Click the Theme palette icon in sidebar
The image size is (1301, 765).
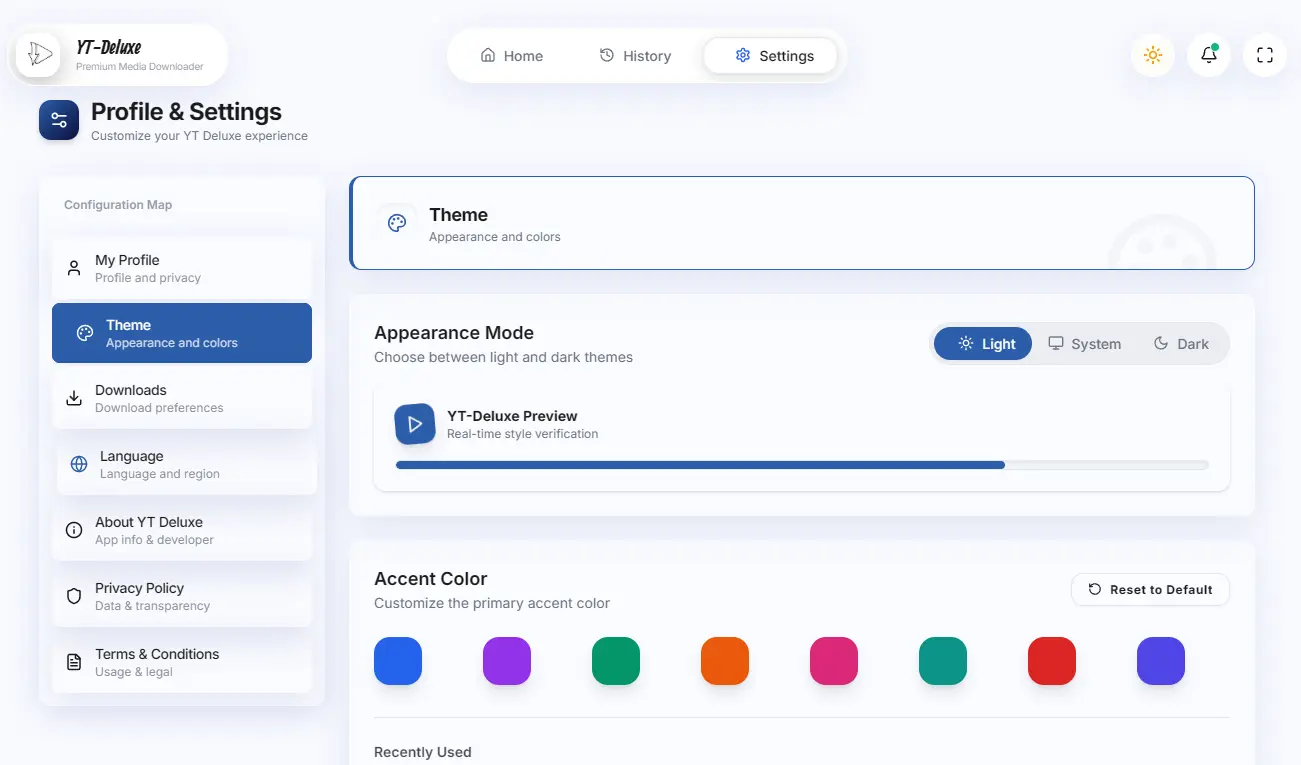click(x=85, y=333)
